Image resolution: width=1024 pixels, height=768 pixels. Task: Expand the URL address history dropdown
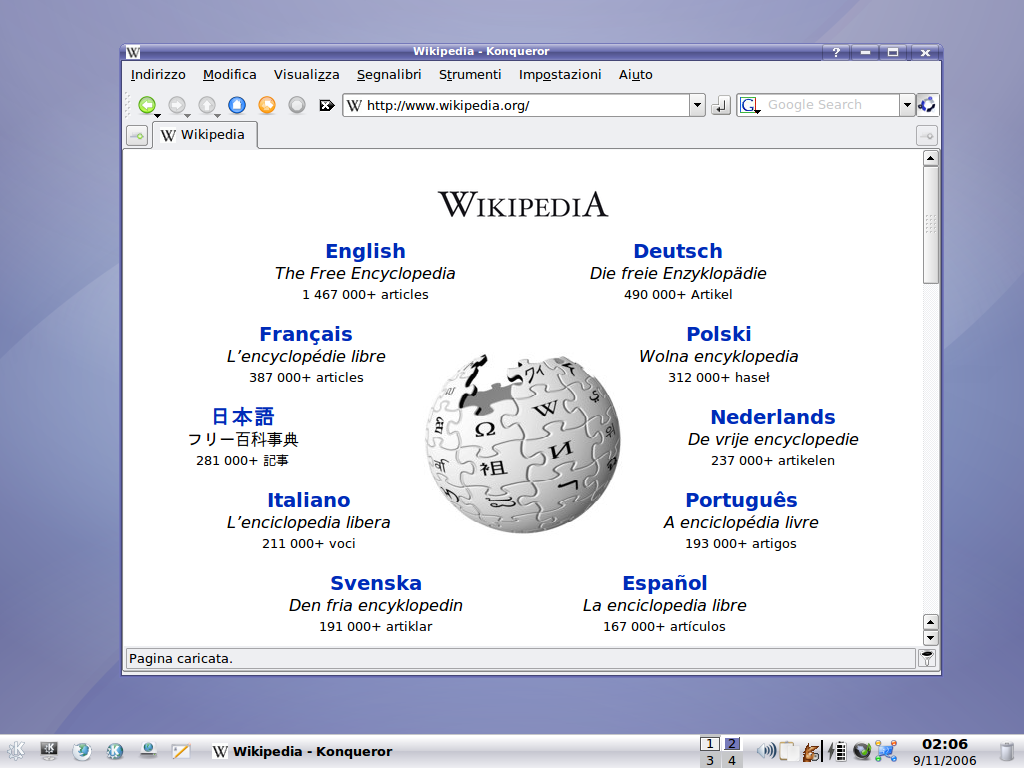click(x=697, y=105)
